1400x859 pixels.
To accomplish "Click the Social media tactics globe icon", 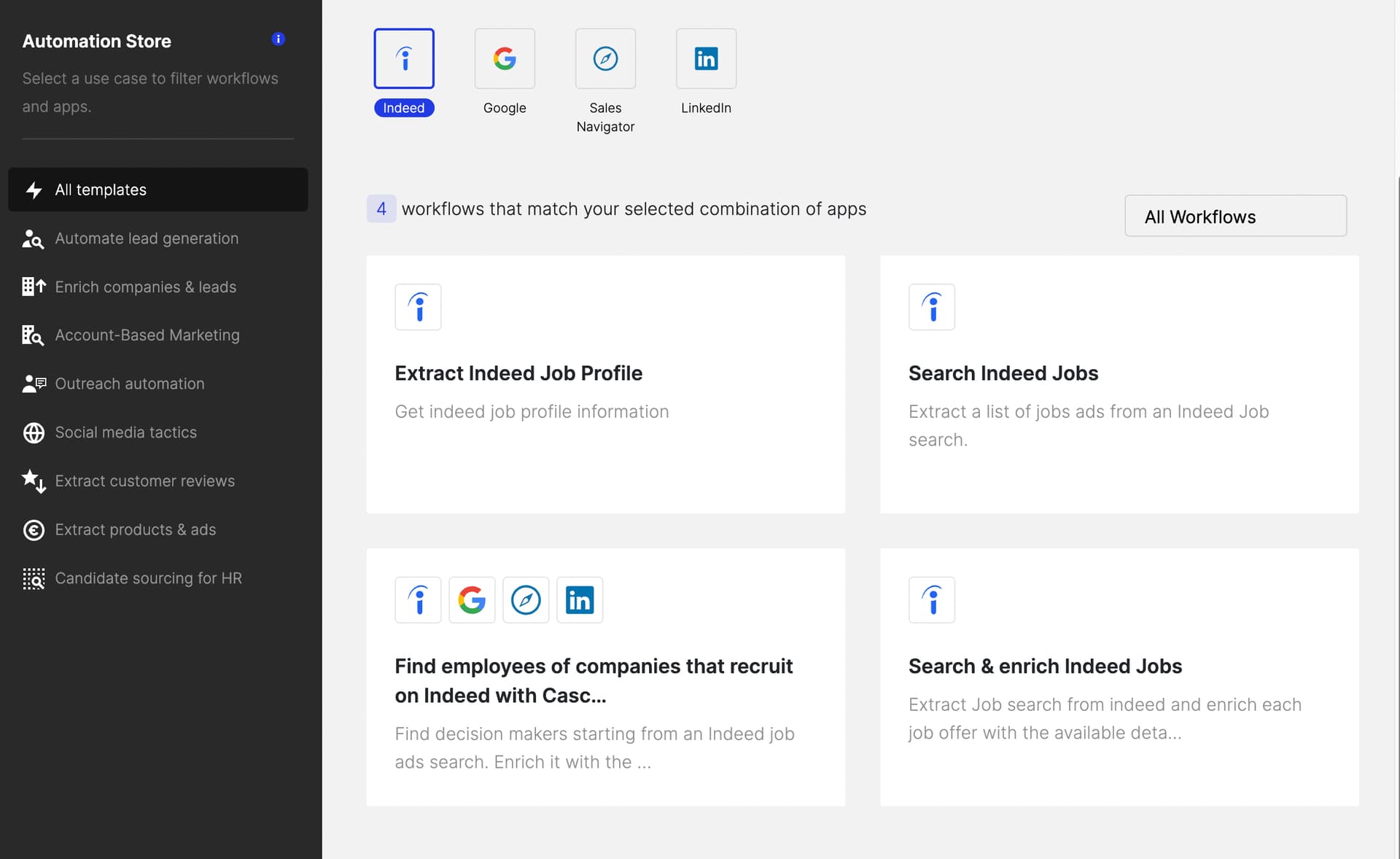I will pyautogui.click(x=34, y=432).
